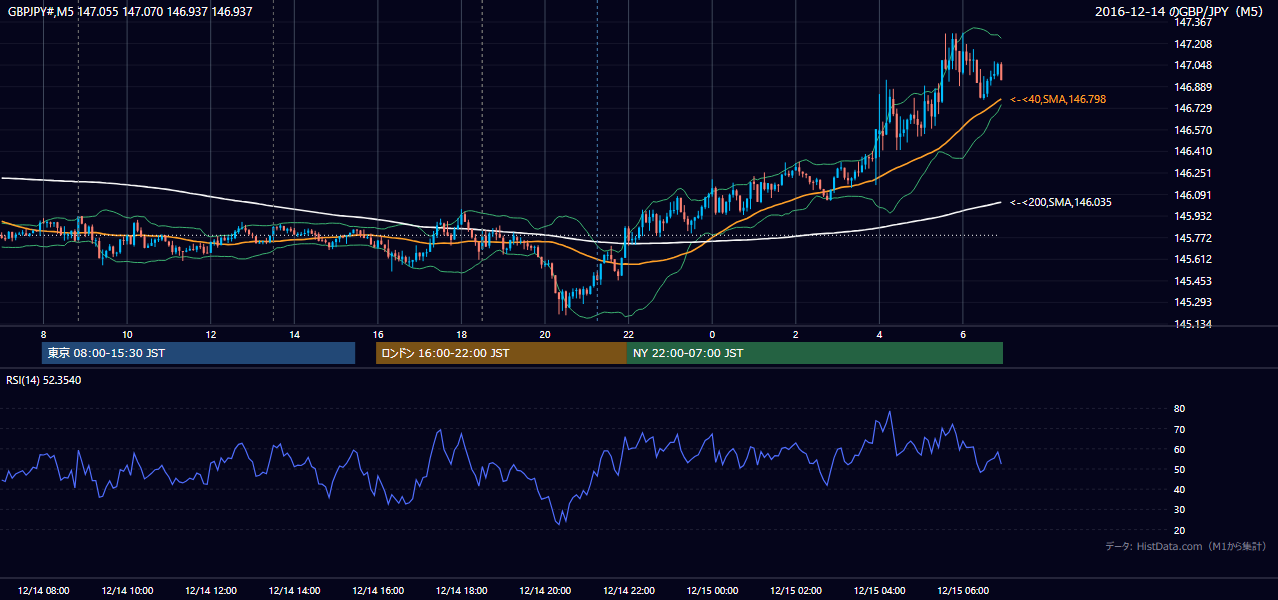Click the RSI axis level 50
The height and width of the screenshot is (600, 1278).
1180,469
